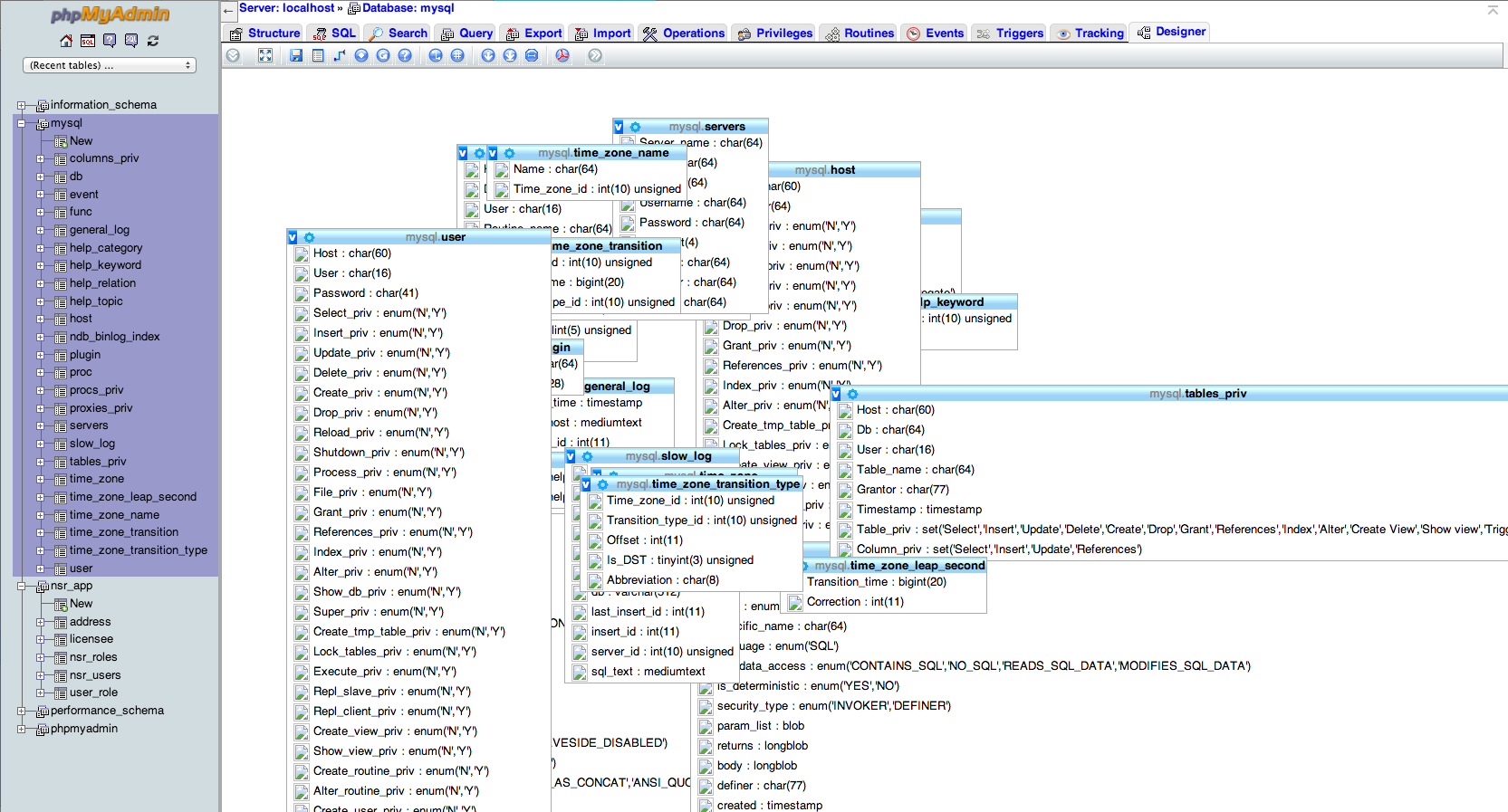Switch to the Privileges tab
Screen dimensions: 1508x812
[x=775, y=33]
